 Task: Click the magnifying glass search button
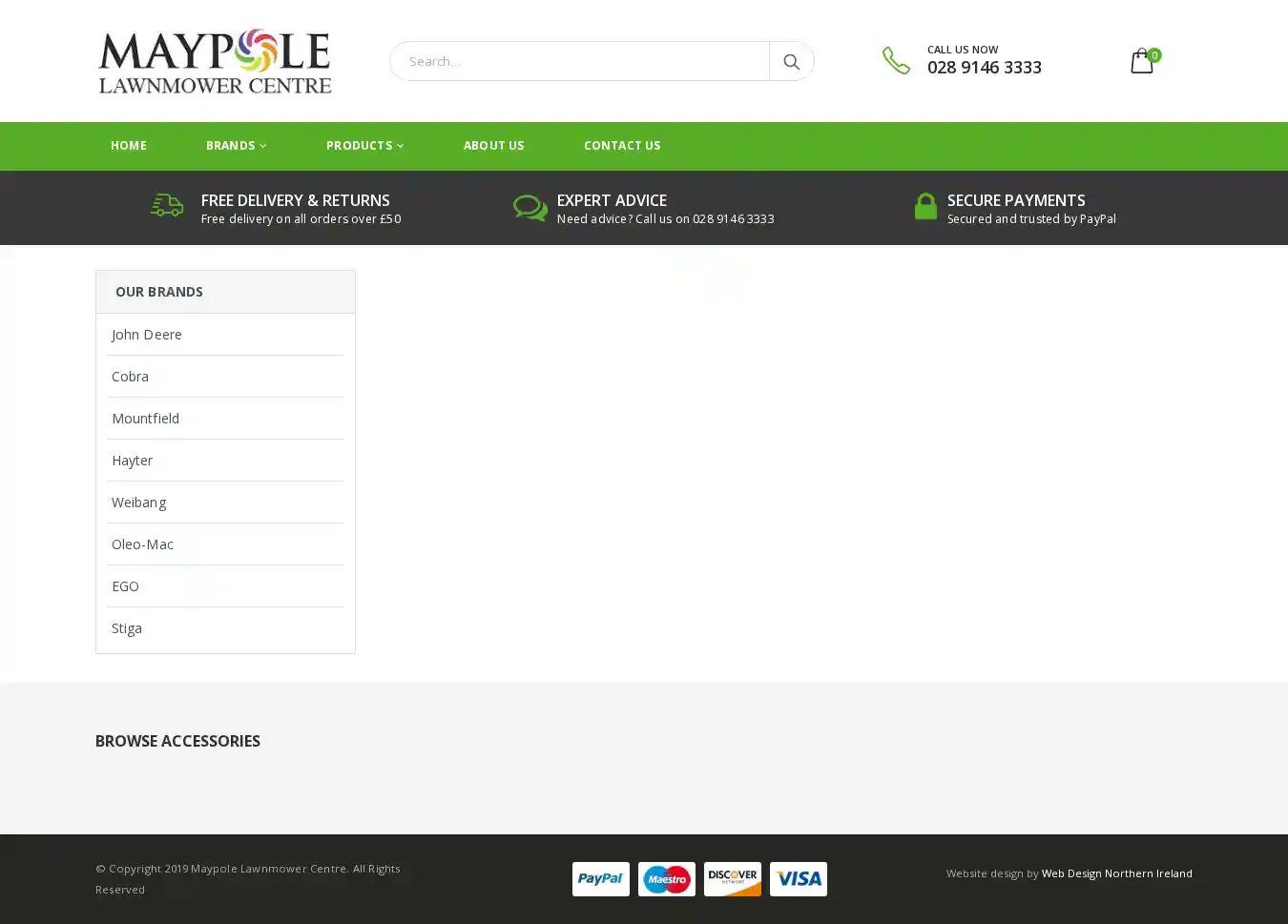point(791,61)
